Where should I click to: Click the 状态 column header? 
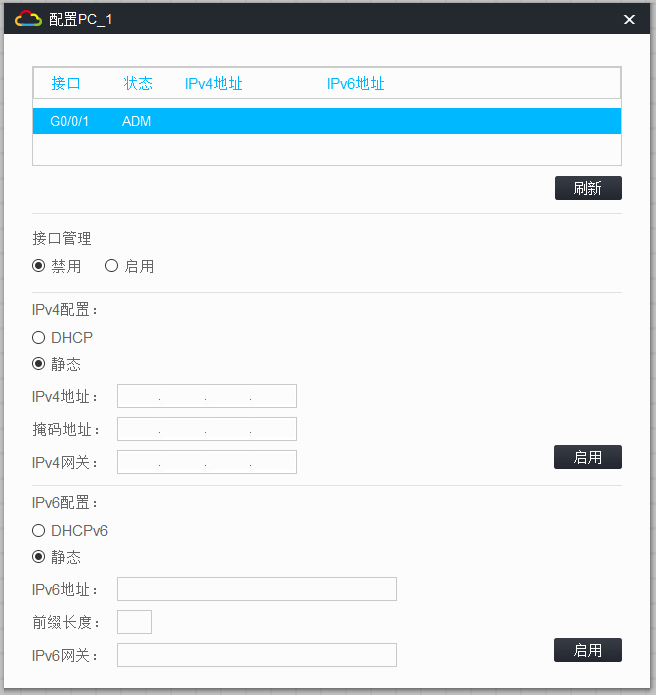click(138, 83)
